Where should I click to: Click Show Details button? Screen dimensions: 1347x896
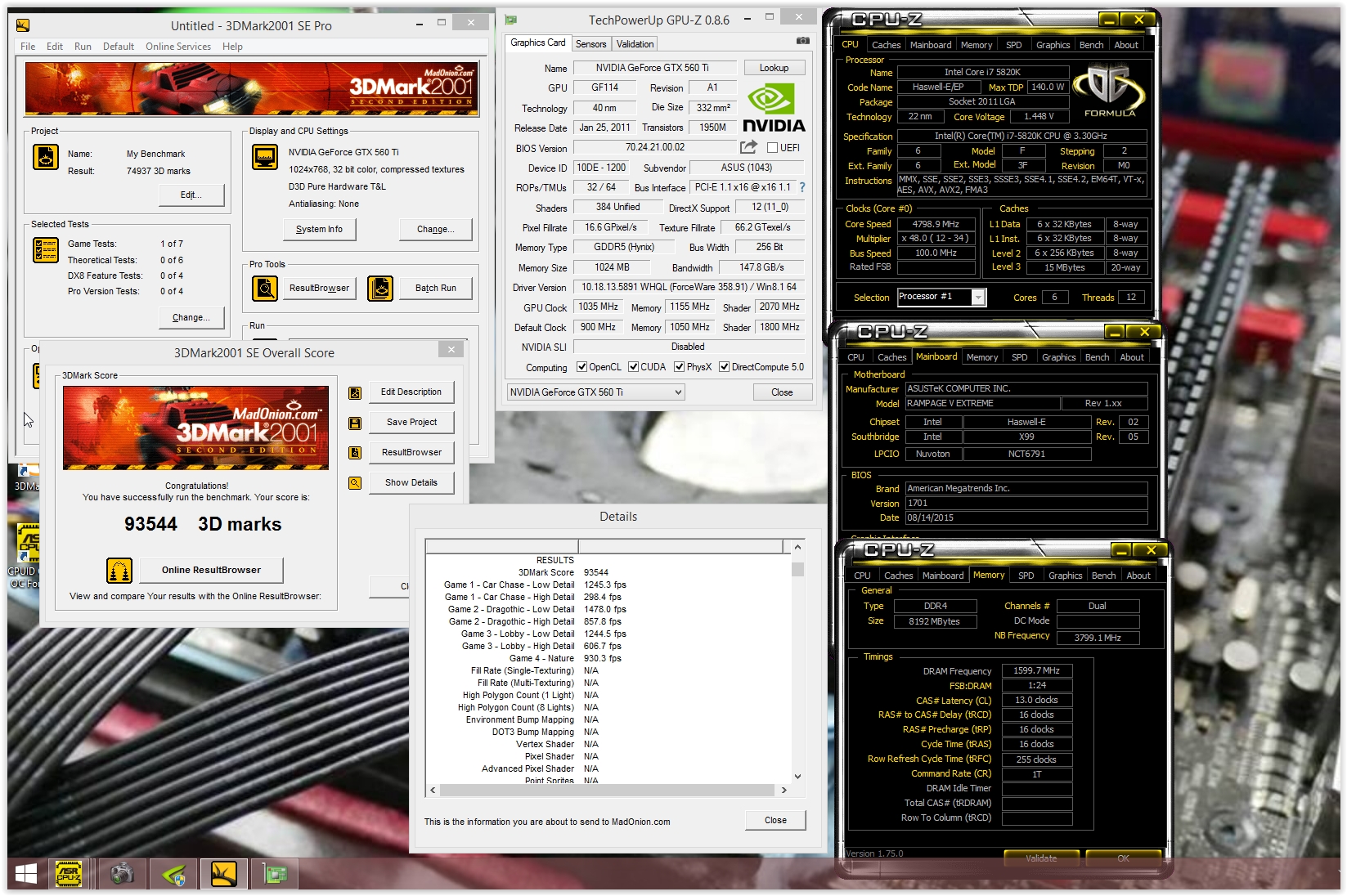[x=411, y=483]
